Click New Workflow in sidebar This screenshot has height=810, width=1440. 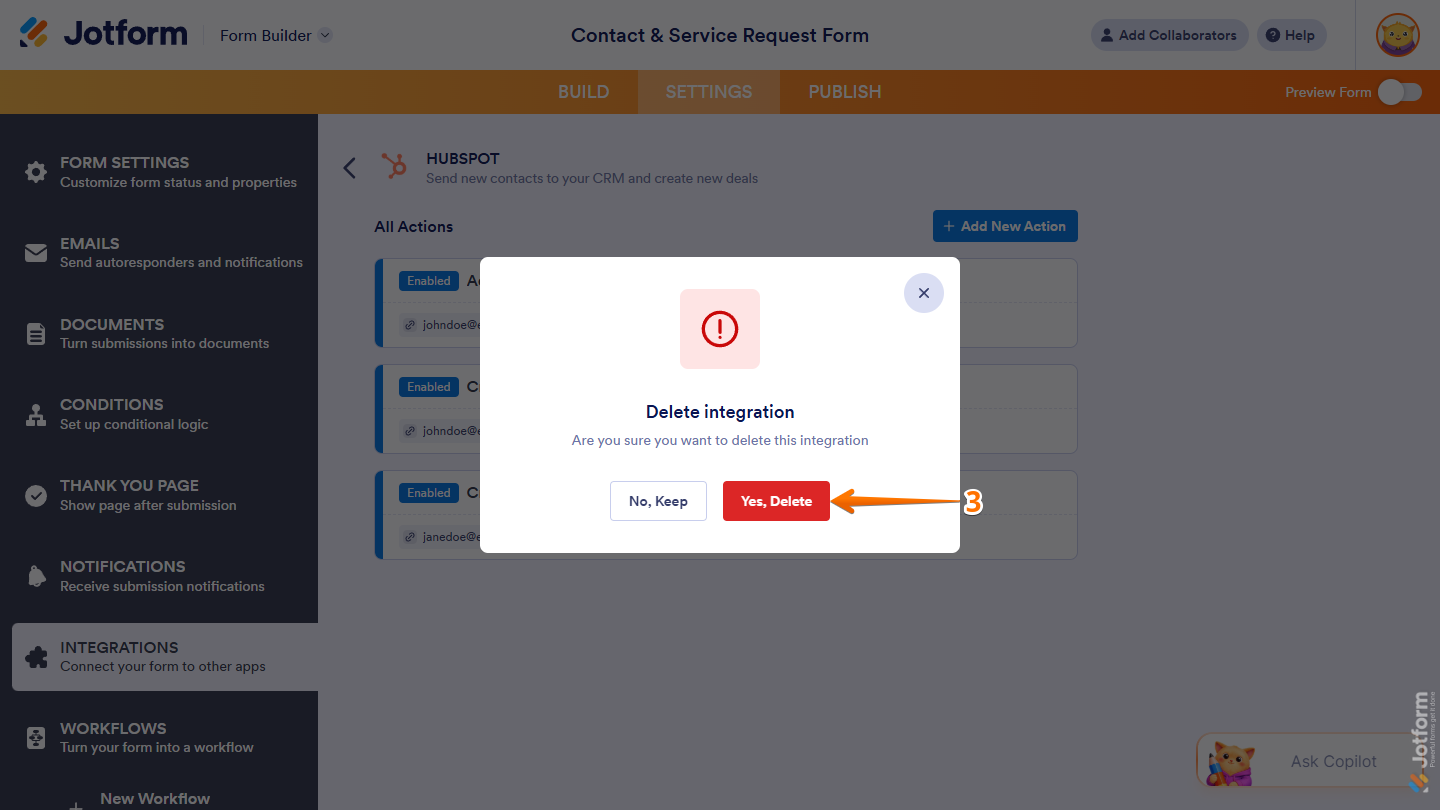(x=155, y=799)
